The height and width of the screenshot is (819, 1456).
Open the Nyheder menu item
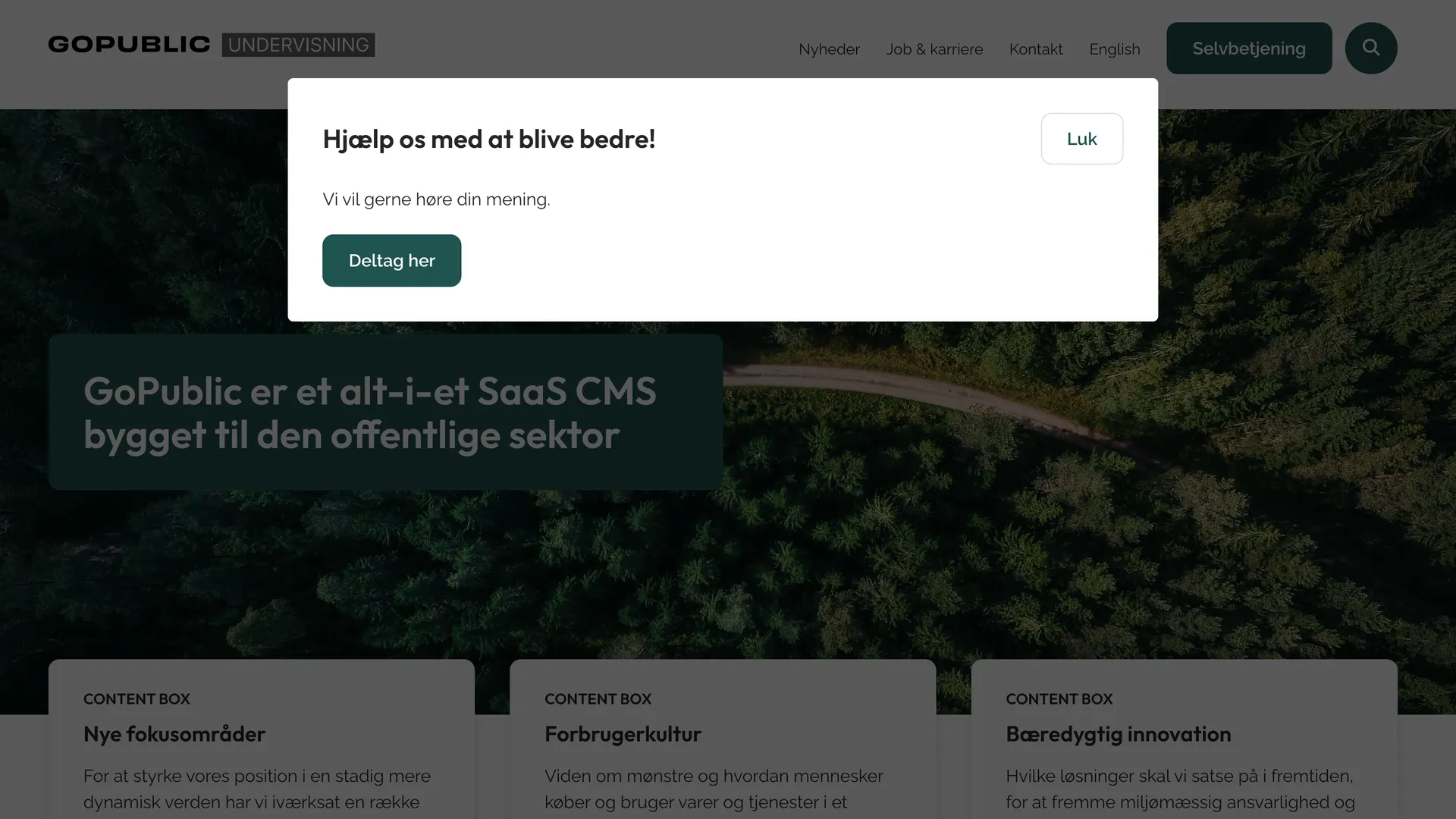click(829, 49)
